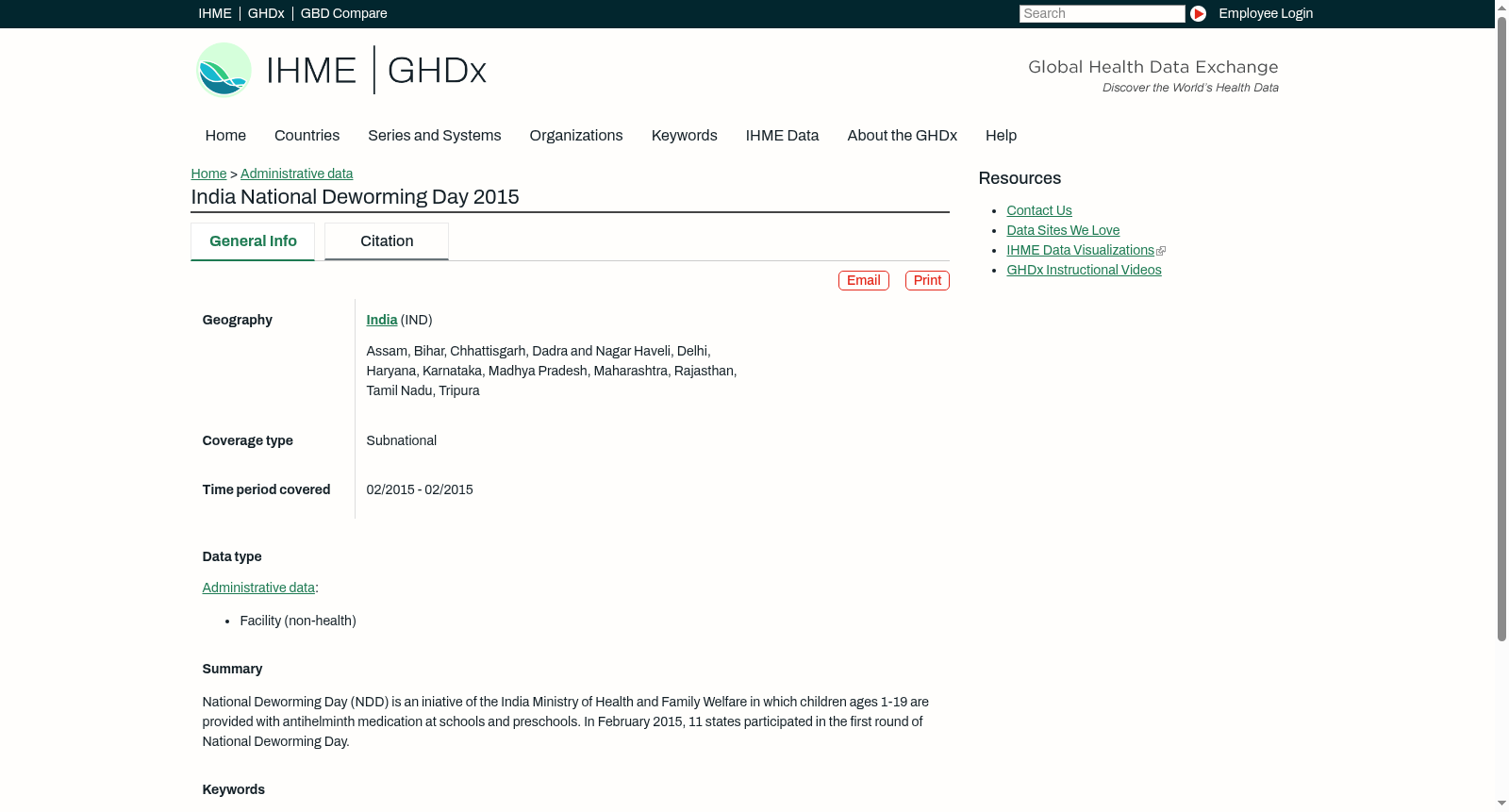
Task: Click the IHME leaf logo
Action: tap(224, 70)
